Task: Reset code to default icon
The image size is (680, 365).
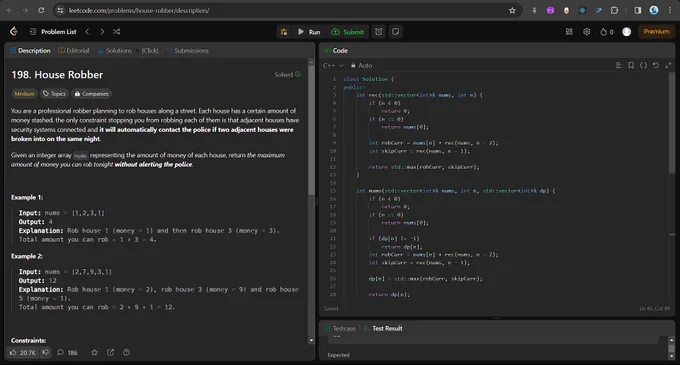Action: [656, 65]
